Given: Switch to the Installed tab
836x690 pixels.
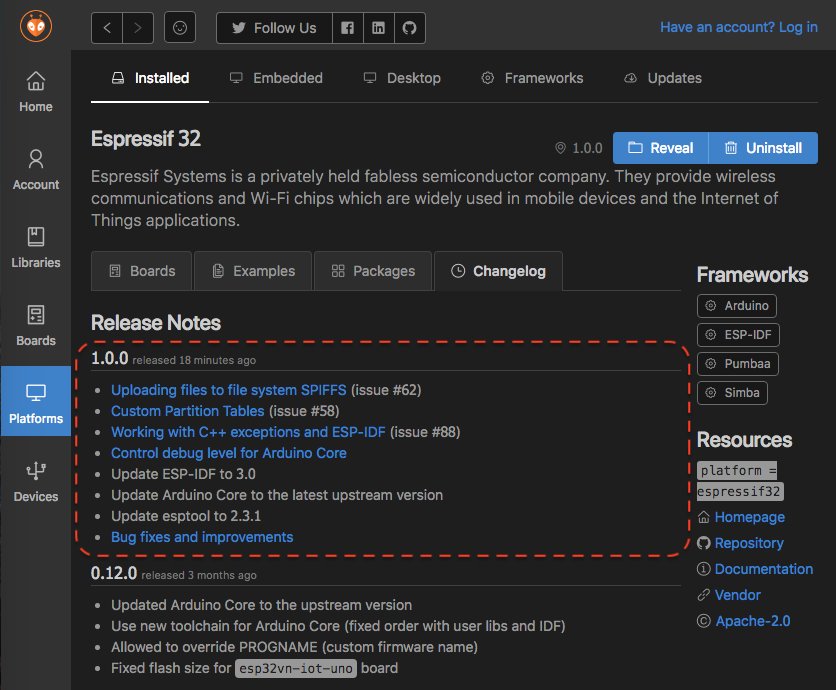Looking at the screenshot, I should 150,78.
